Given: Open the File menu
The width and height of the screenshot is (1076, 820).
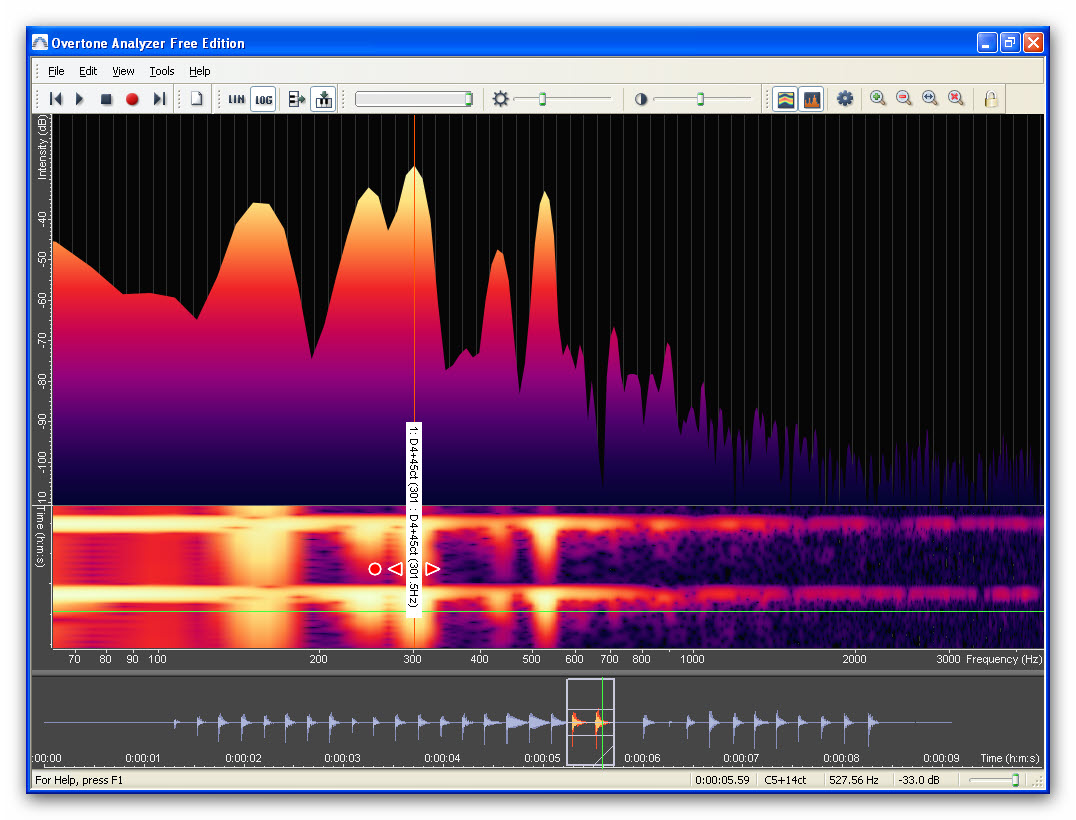Looking at the screenshot, I should (56, 71).
